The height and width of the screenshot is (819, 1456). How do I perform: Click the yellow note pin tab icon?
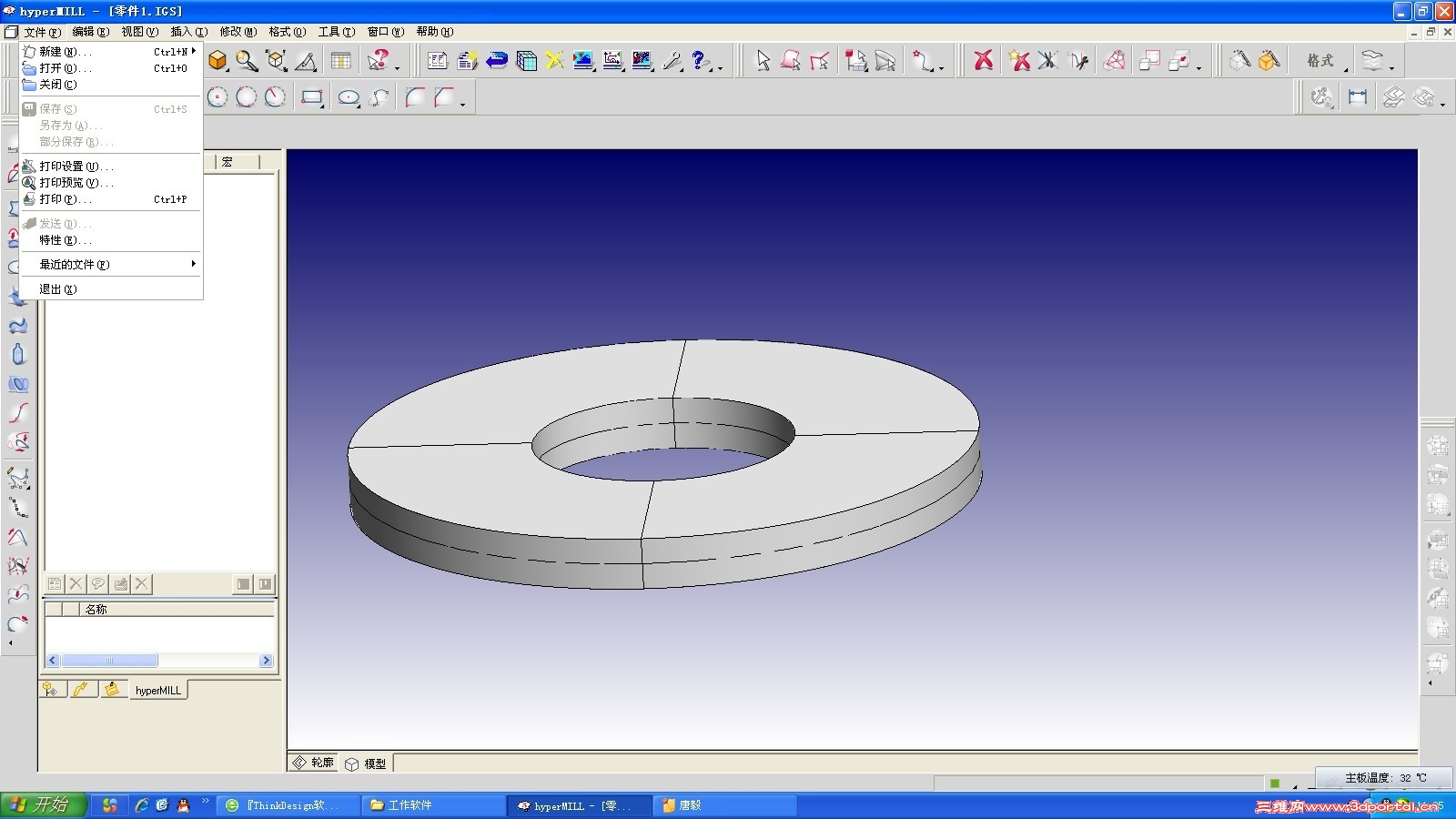[x=112, y=690]
